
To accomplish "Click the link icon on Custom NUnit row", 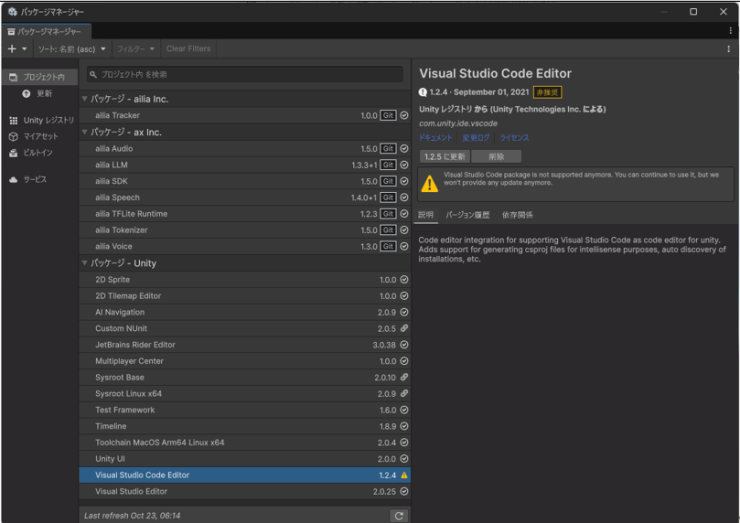I will (404, 328).
